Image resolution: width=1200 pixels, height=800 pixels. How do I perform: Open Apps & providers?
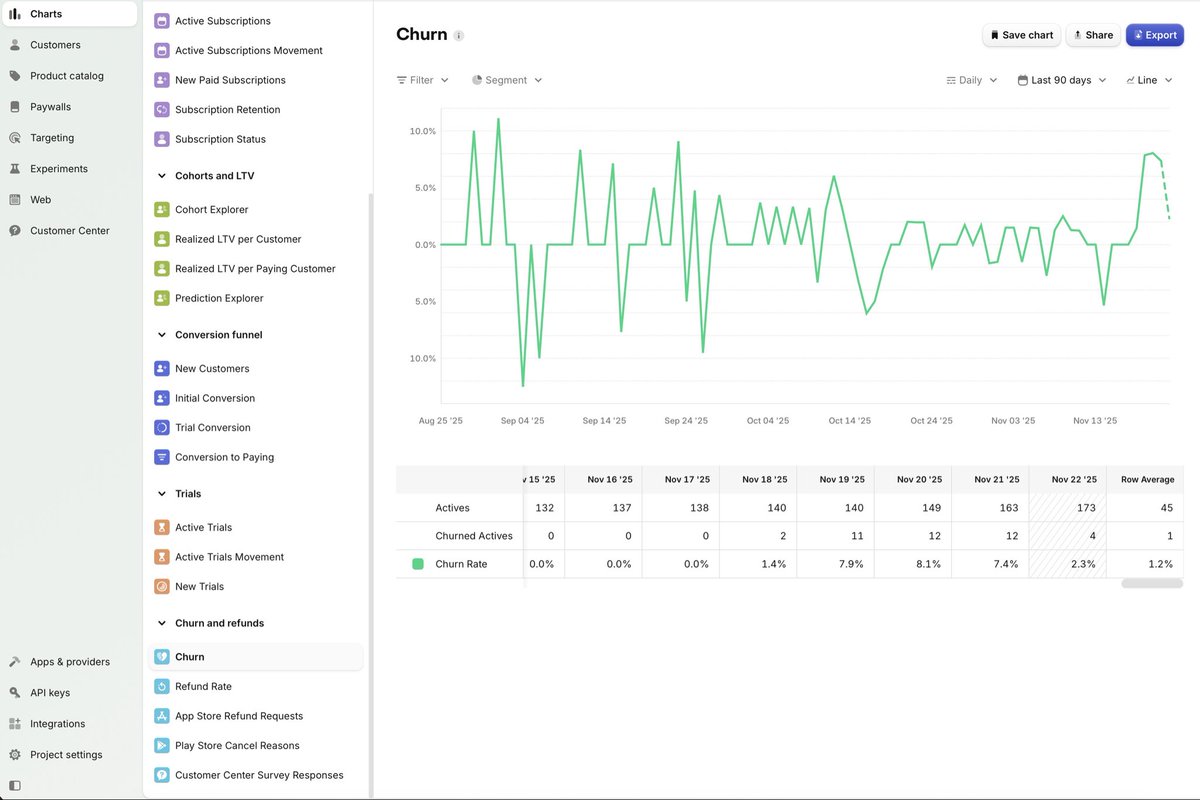[x=69, y=662]
